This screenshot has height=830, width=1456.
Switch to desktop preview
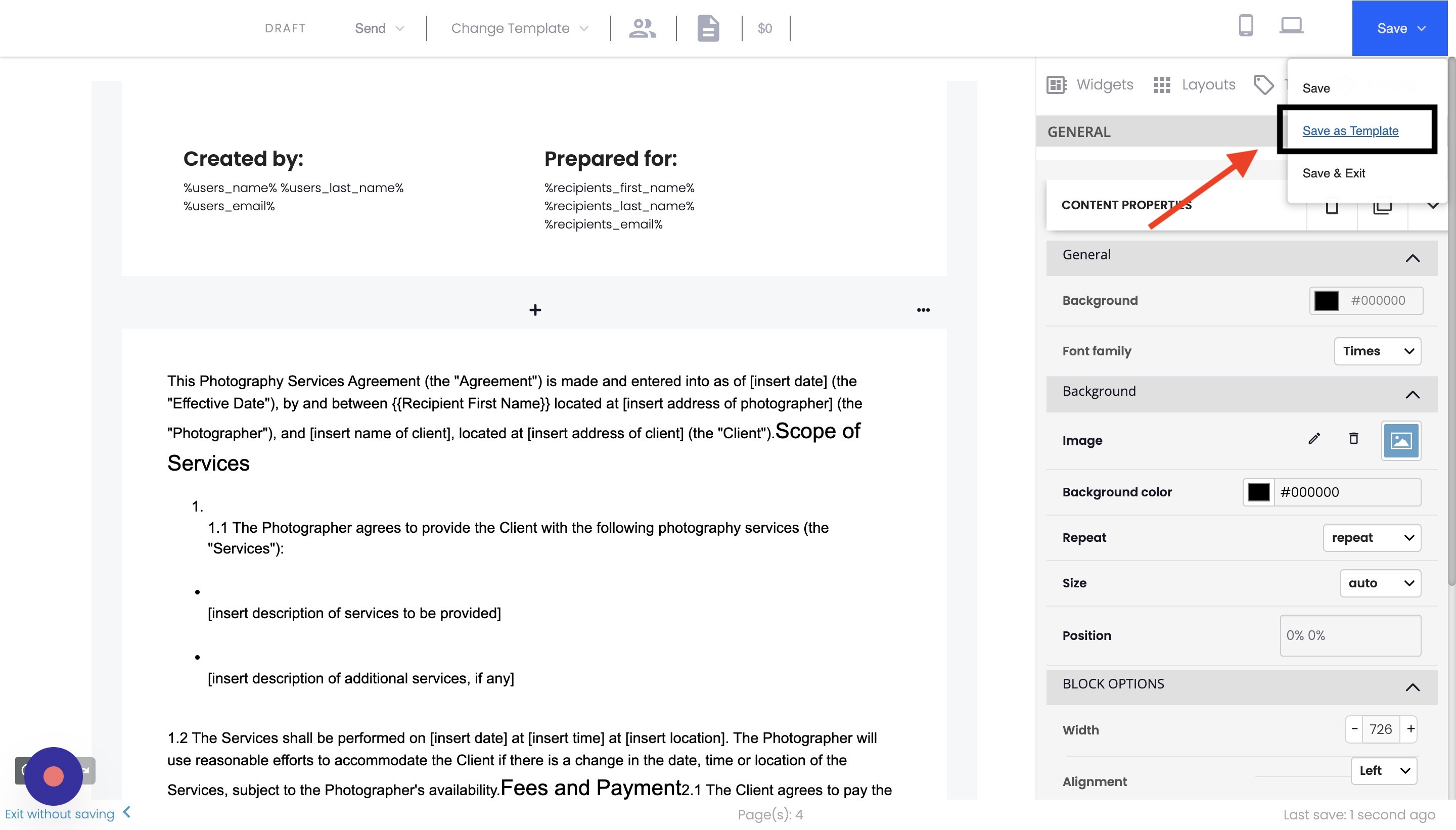click(1291, 26)
